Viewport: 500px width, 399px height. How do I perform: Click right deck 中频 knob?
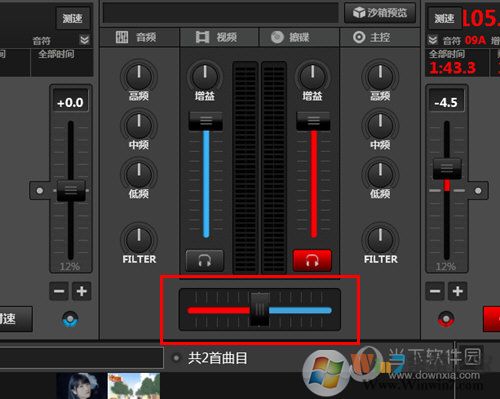coord(380,126)
